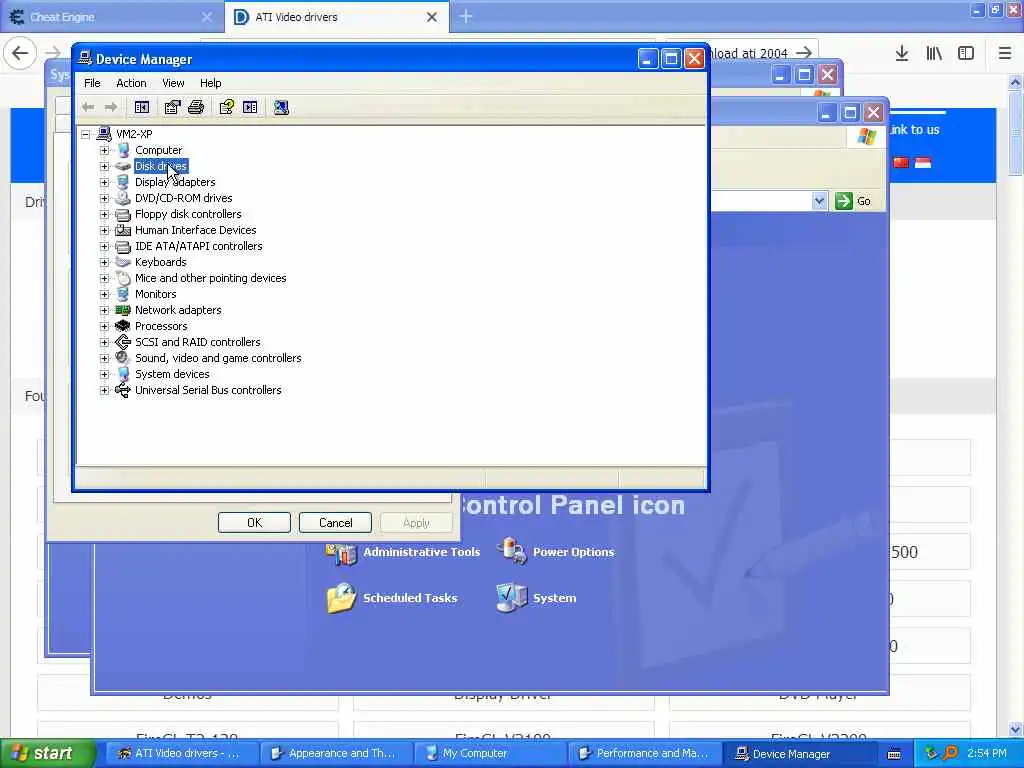
Task: Click the Print icon in Device Manager toolbar
Action: (196, 108)
